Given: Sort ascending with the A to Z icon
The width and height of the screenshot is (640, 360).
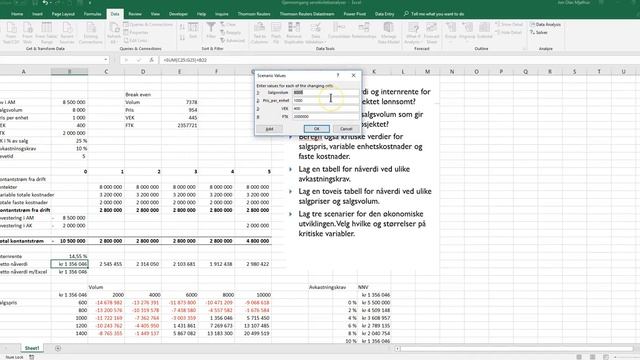Looking at the screenshot, I should (x=182, y=27).
